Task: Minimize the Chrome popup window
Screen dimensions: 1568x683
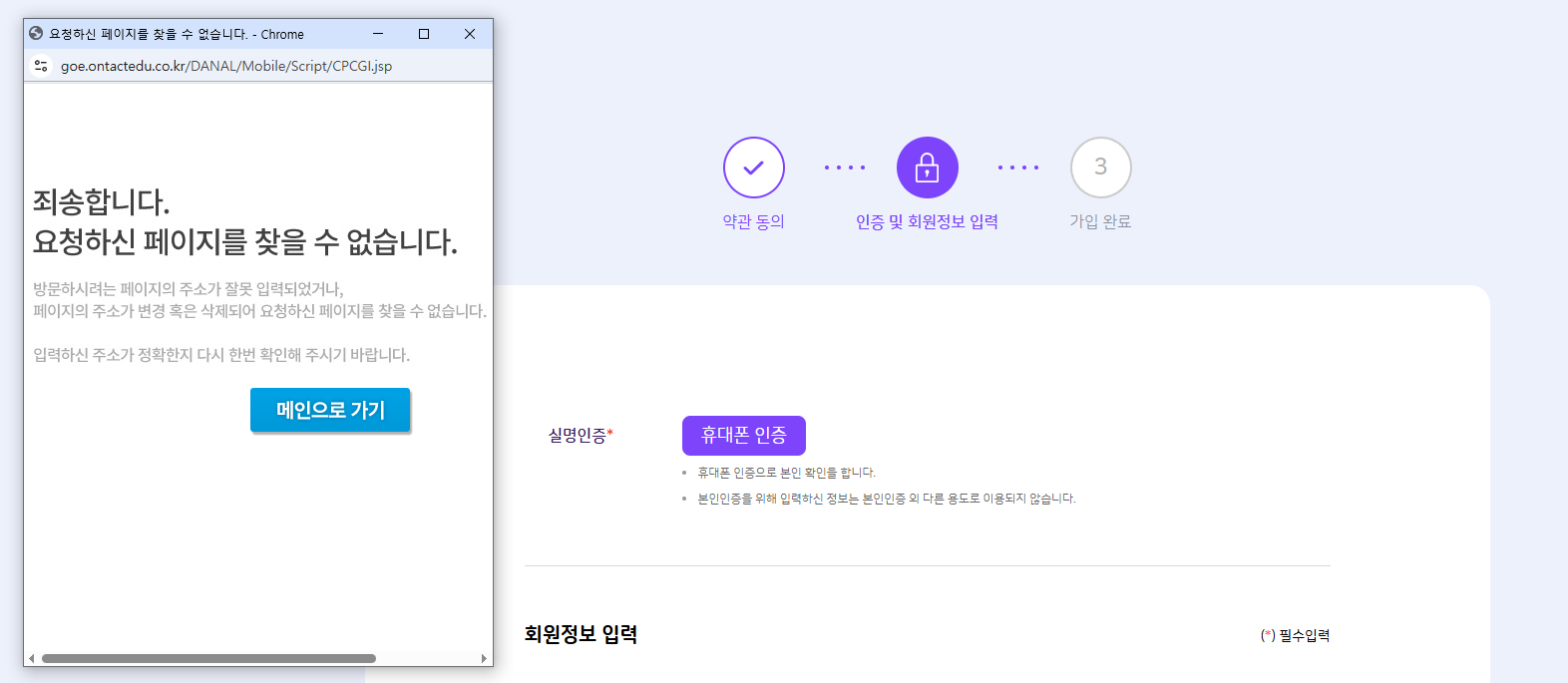Action: tap(378, 34)
